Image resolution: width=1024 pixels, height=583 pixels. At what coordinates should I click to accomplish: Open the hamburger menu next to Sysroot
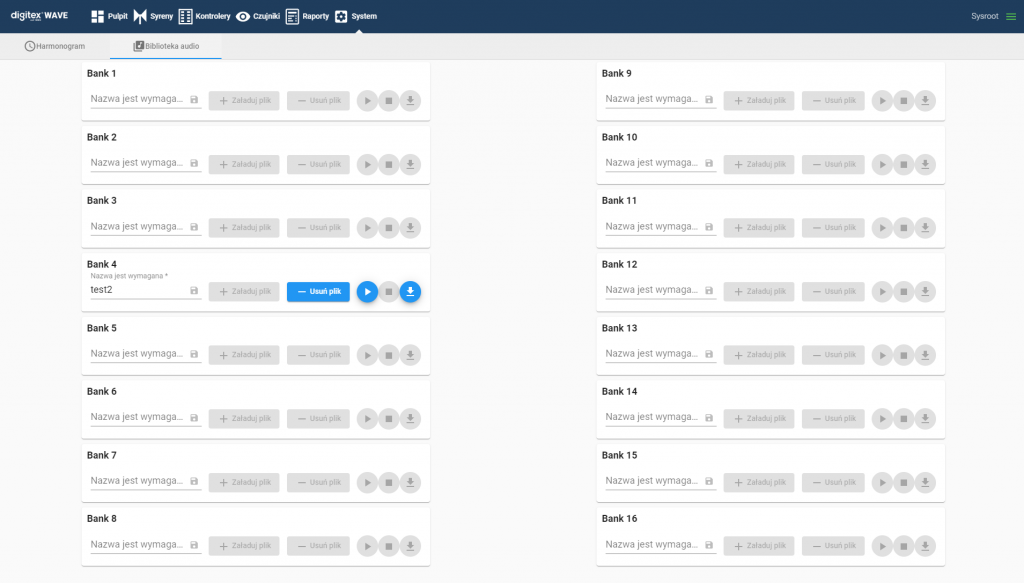point(1010,16)
